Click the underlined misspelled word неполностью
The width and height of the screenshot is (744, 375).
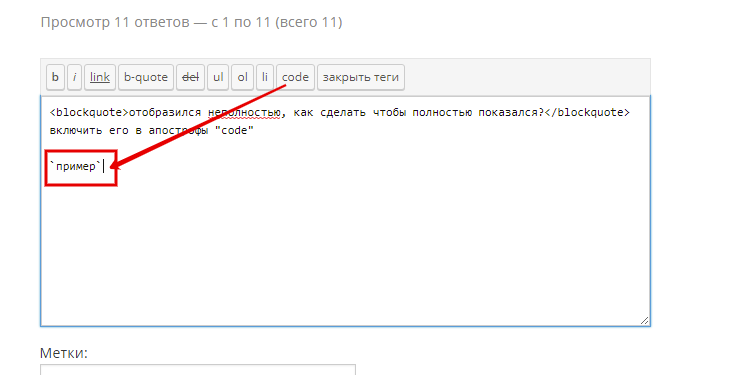244,113
